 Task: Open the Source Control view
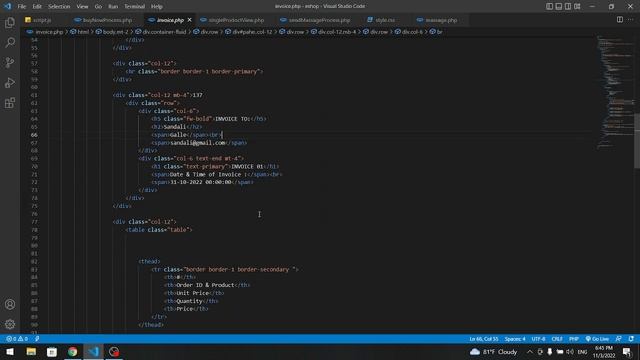10,62
